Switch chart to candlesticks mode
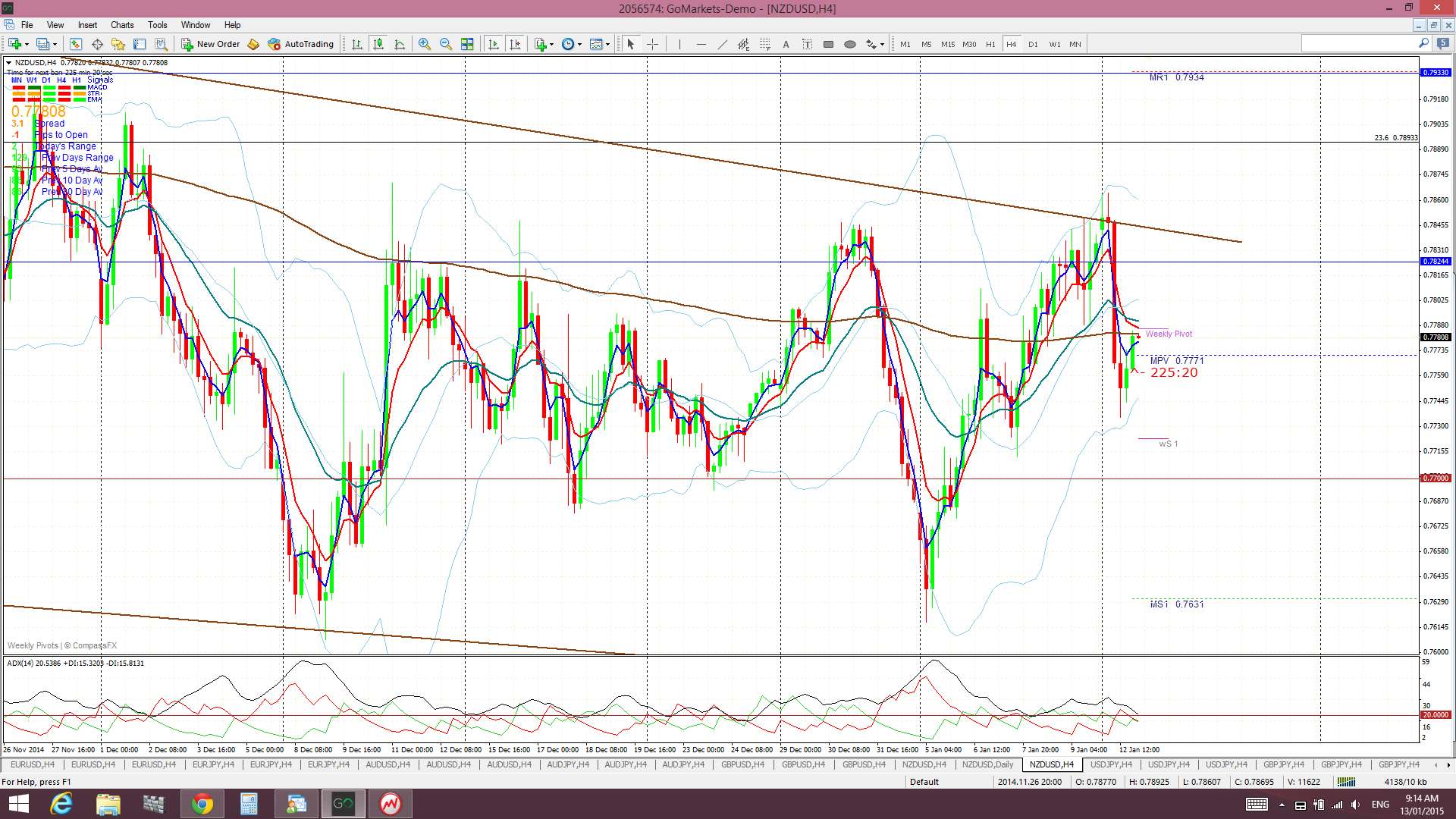 tap(378, 44)
